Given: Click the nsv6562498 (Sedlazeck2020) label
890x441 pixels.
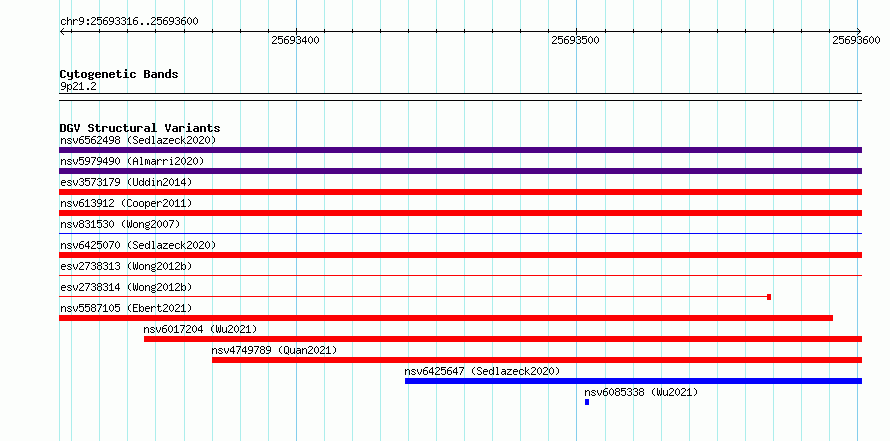Looking at the screenshot, I should (138, 140).
